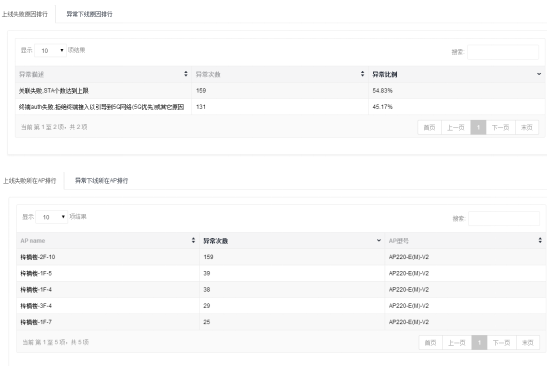Select AP220-E(M)-V2 model in the 2F-10 row
Image resolution: width=547 pixels, height=366 pixels.
point(409,257)
